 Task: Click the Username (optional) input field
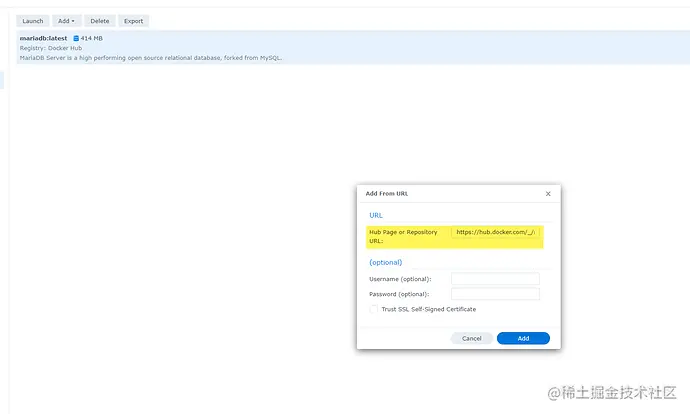(495, 278)
